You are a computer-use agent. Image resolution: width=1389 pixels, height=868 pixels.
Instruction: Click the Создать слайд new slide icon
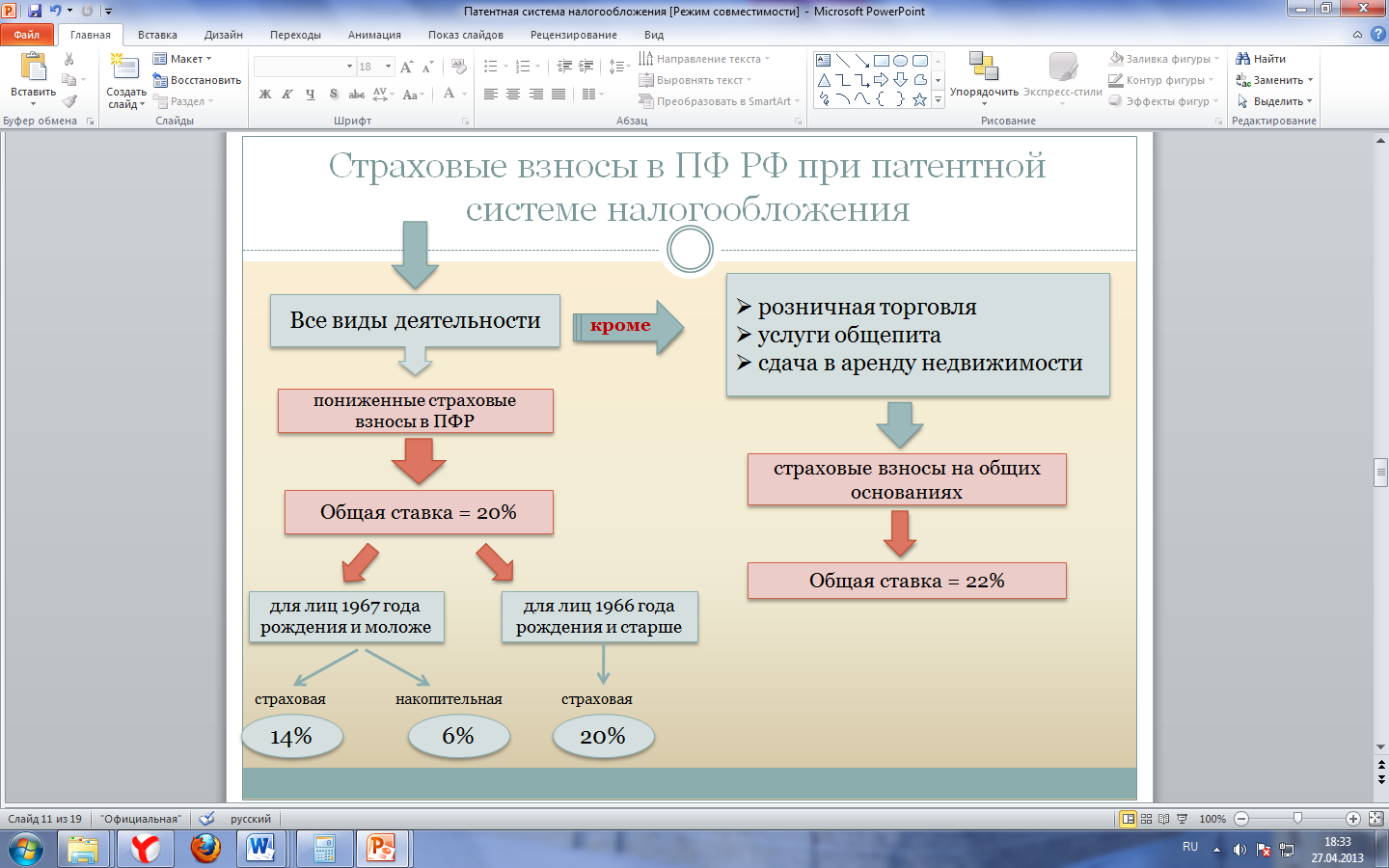click(125, 68)
